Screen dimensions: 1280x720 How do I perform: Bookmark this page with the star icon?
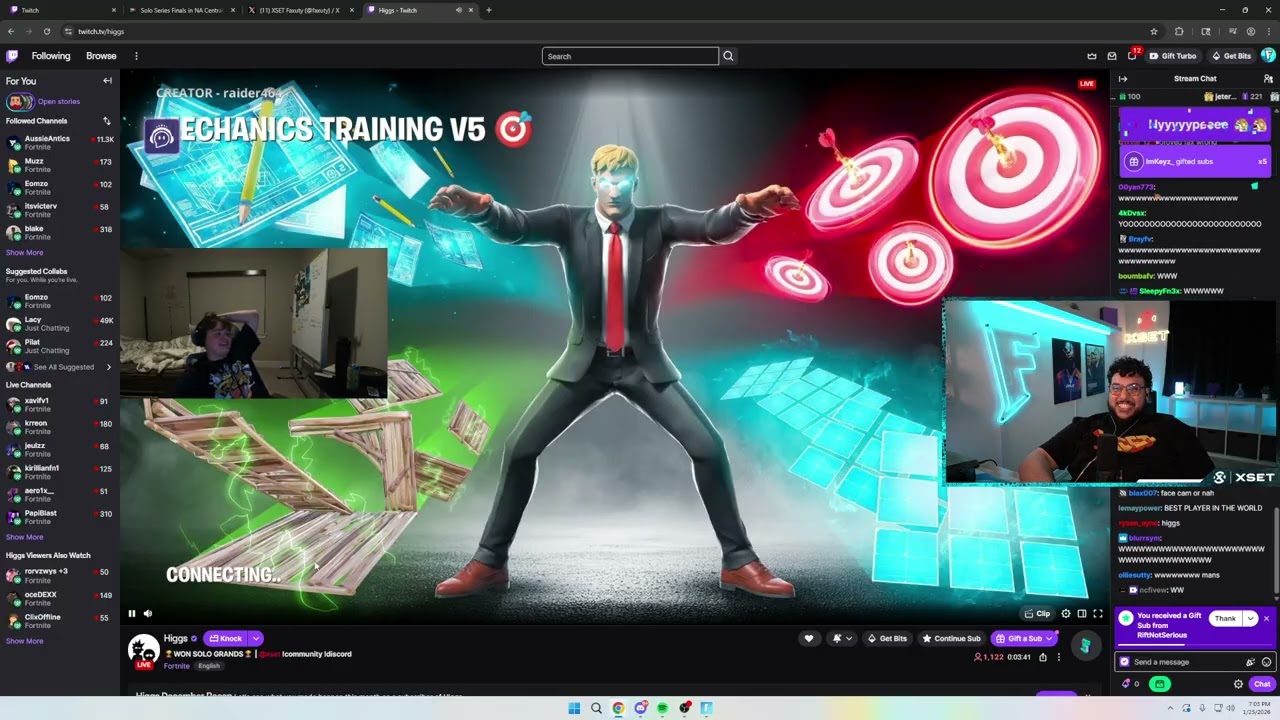1154,31
